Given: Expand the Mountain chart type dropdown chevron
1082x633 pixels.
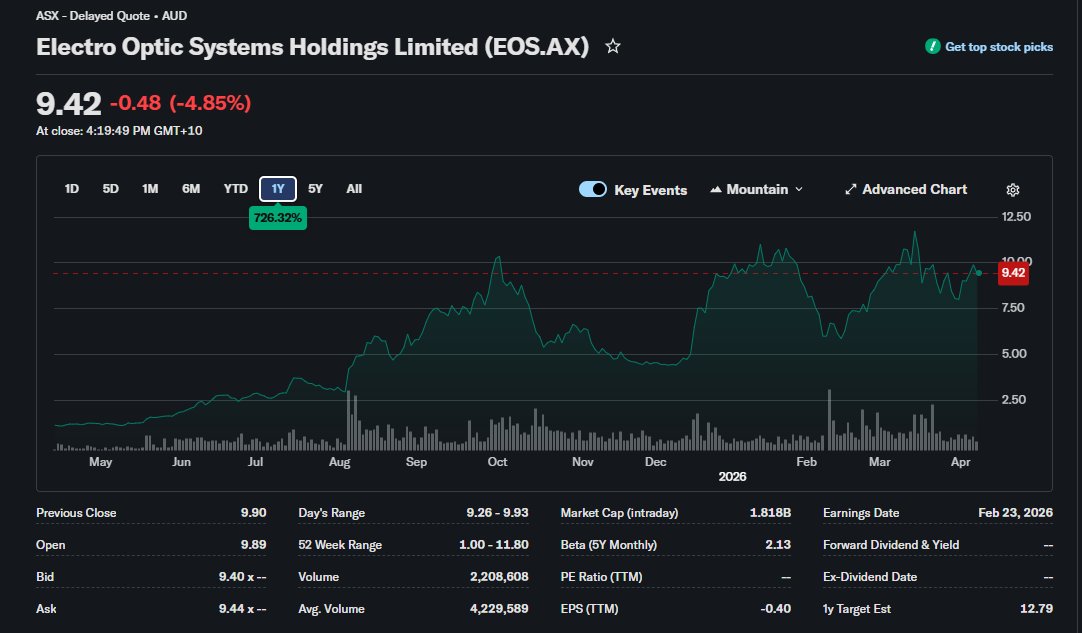Looking at the screenshot, I should click(x=799, y=189).
